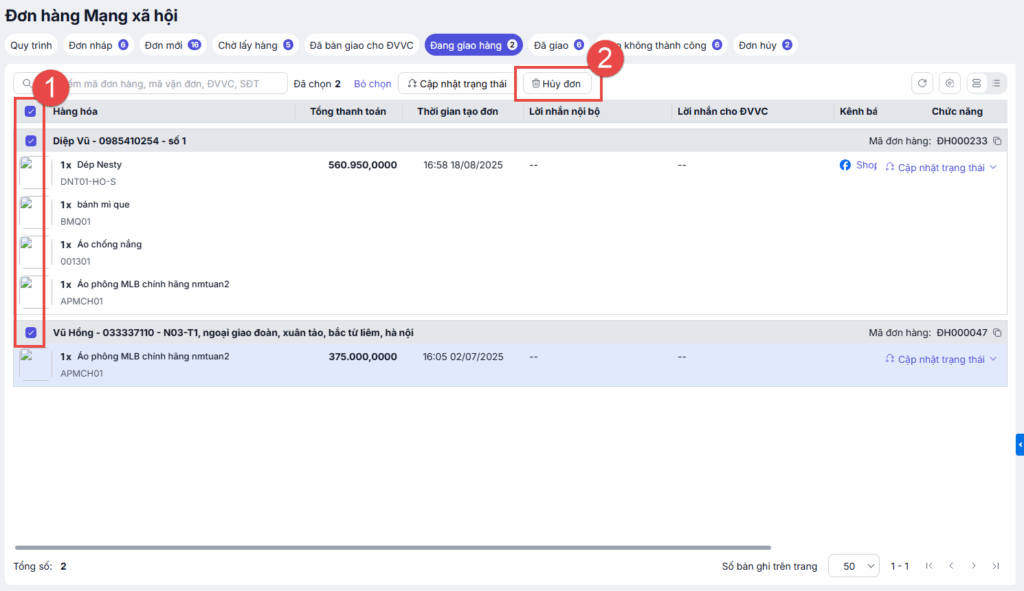Click Áo phông MLB image in ĐH000047
1024x591 pixels.
pos(35,364)
